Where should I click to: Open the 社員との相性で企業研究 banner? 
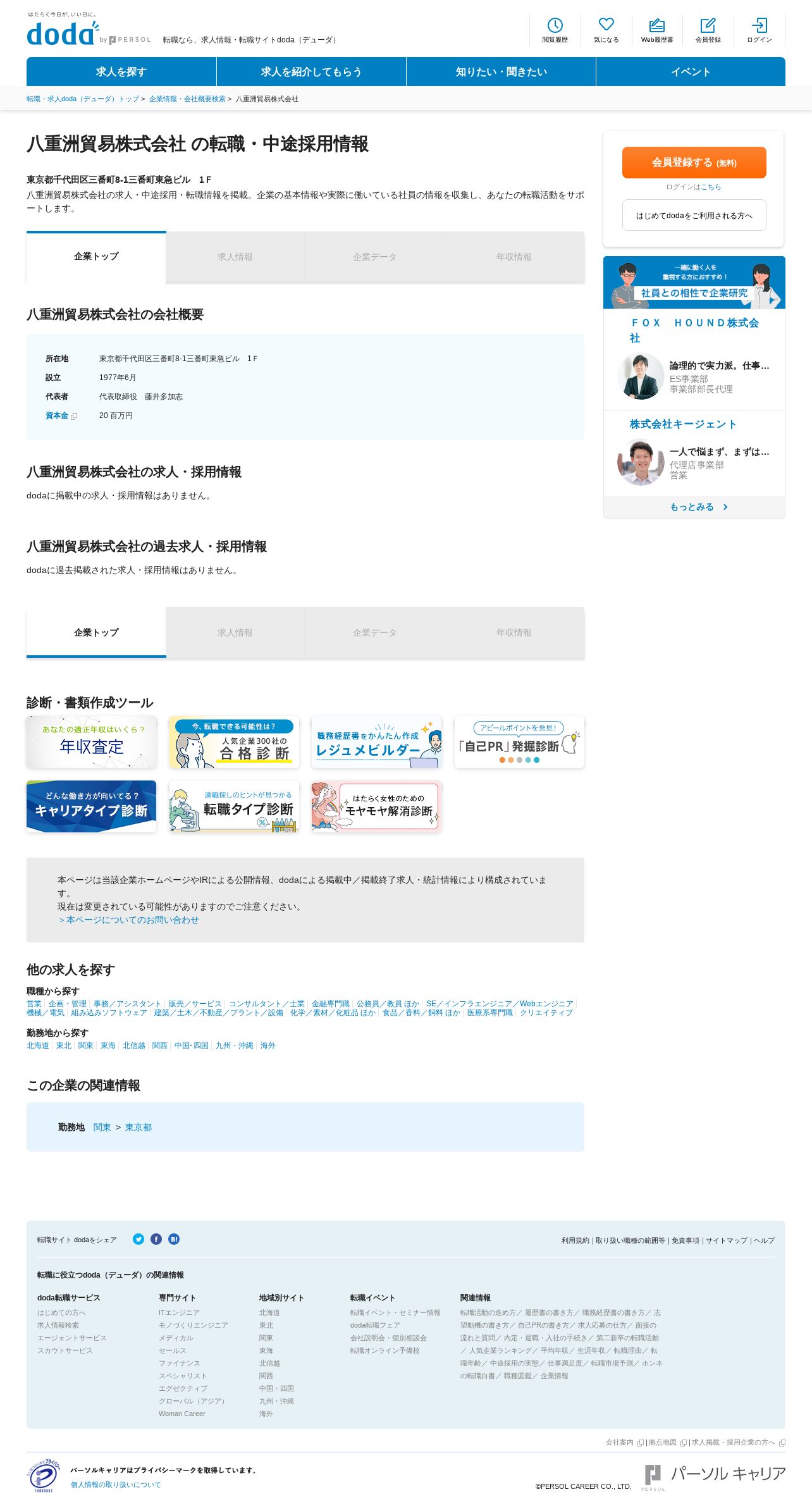tap(694, 282)
